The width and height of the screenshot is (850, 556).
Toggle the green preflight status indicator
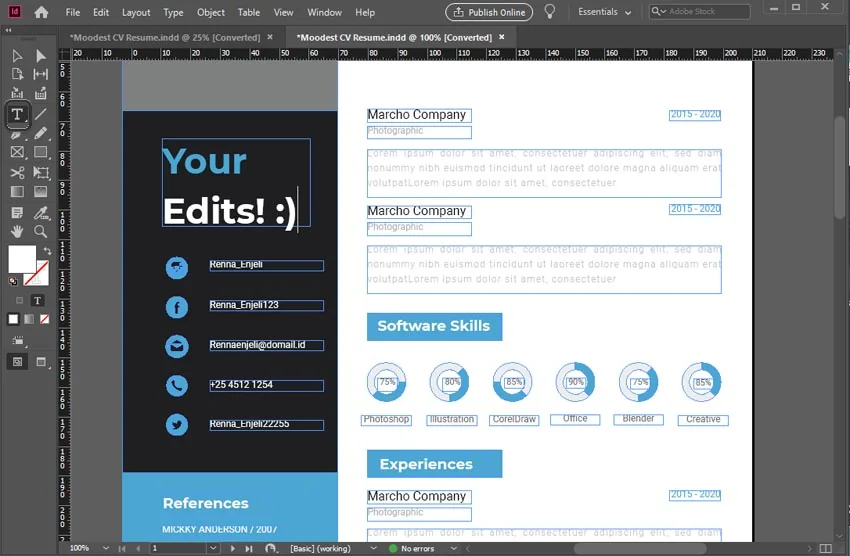(x=394, y=548)
